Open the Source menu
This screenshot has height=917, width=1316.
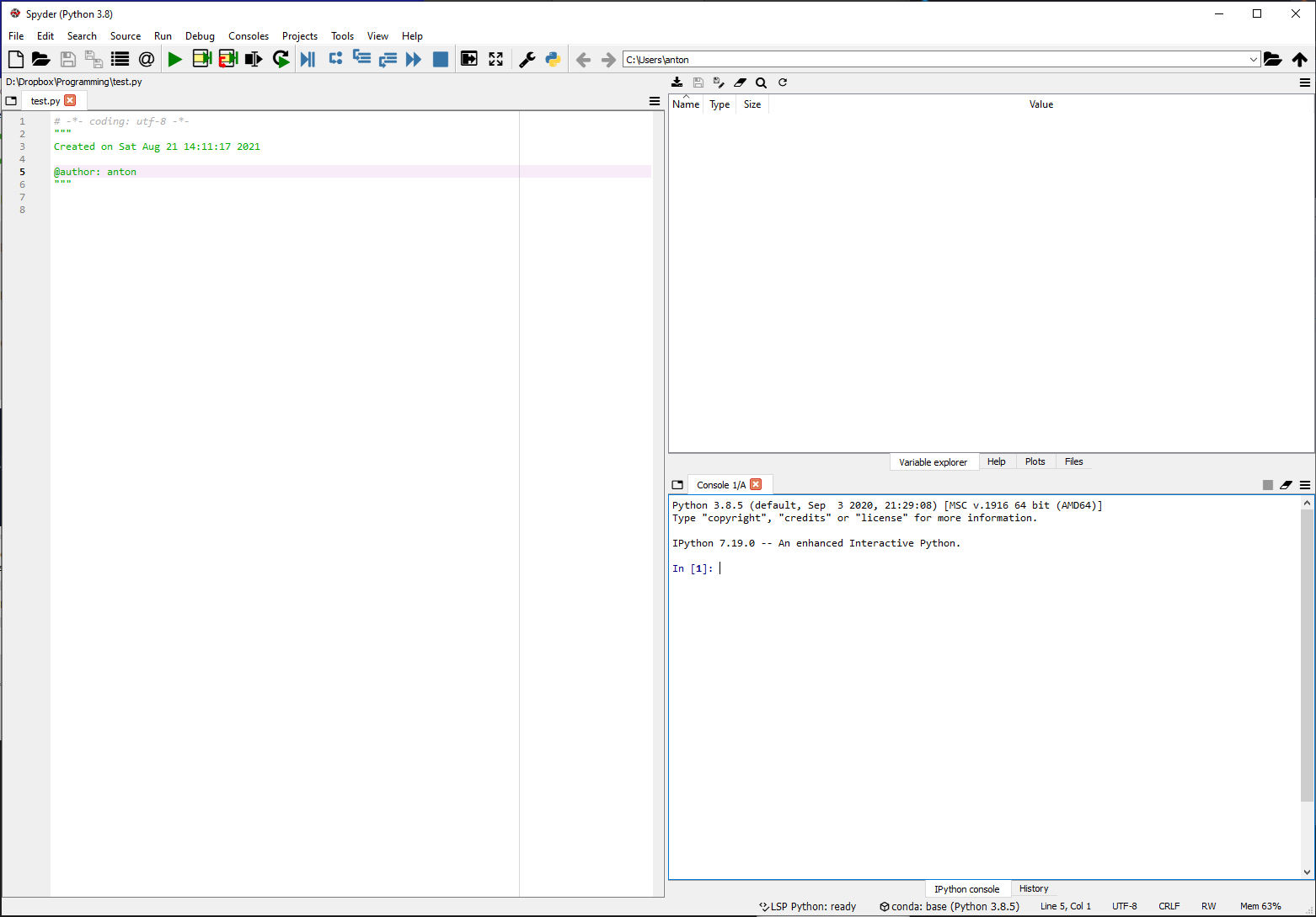point(126,36)
